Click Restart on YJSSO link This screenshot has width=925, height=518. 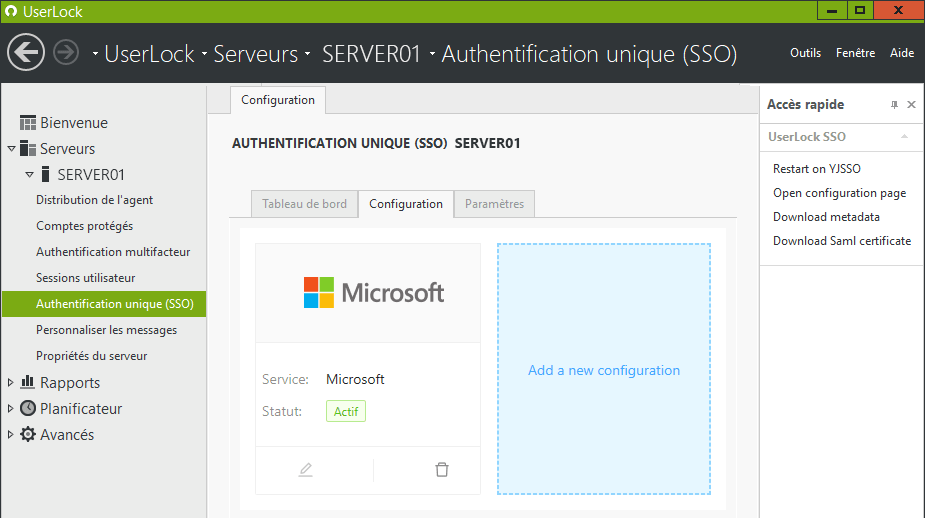(816, 169)
